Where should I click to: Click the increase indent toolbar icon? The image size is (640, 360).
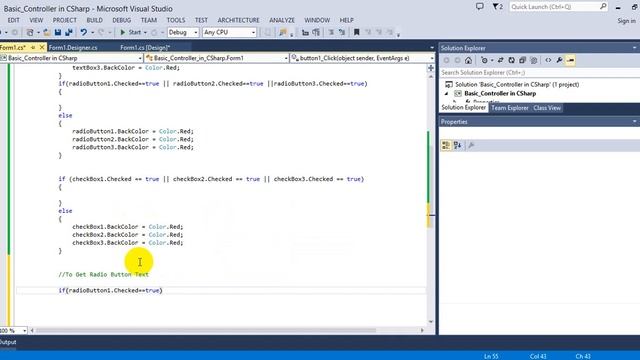[316, 32]
